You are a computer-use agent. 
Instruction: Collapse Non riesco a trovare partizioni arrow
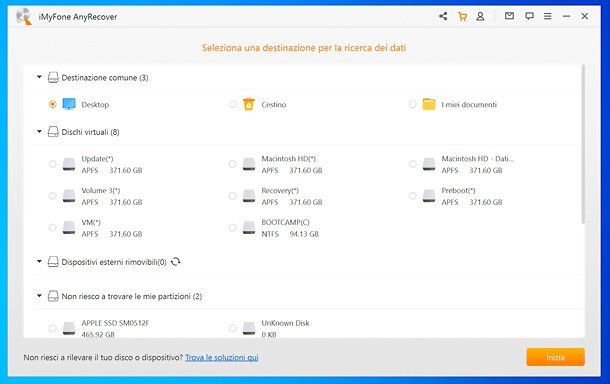tap(39, 296)
